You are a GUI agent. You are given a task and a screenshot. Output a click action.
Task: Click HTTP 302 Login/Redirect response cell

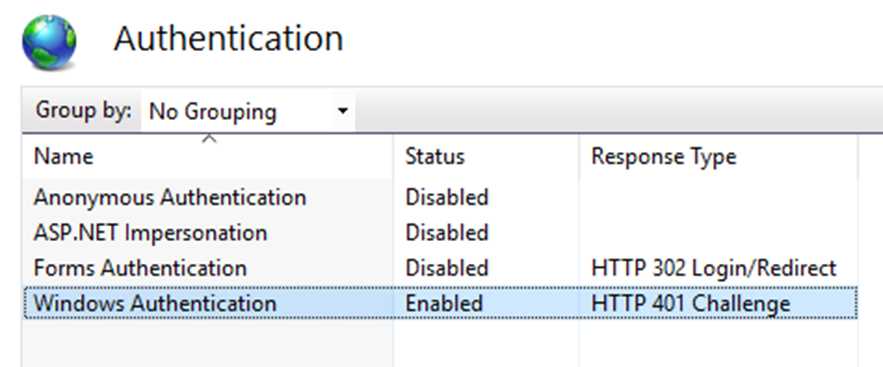coord(713,268)
